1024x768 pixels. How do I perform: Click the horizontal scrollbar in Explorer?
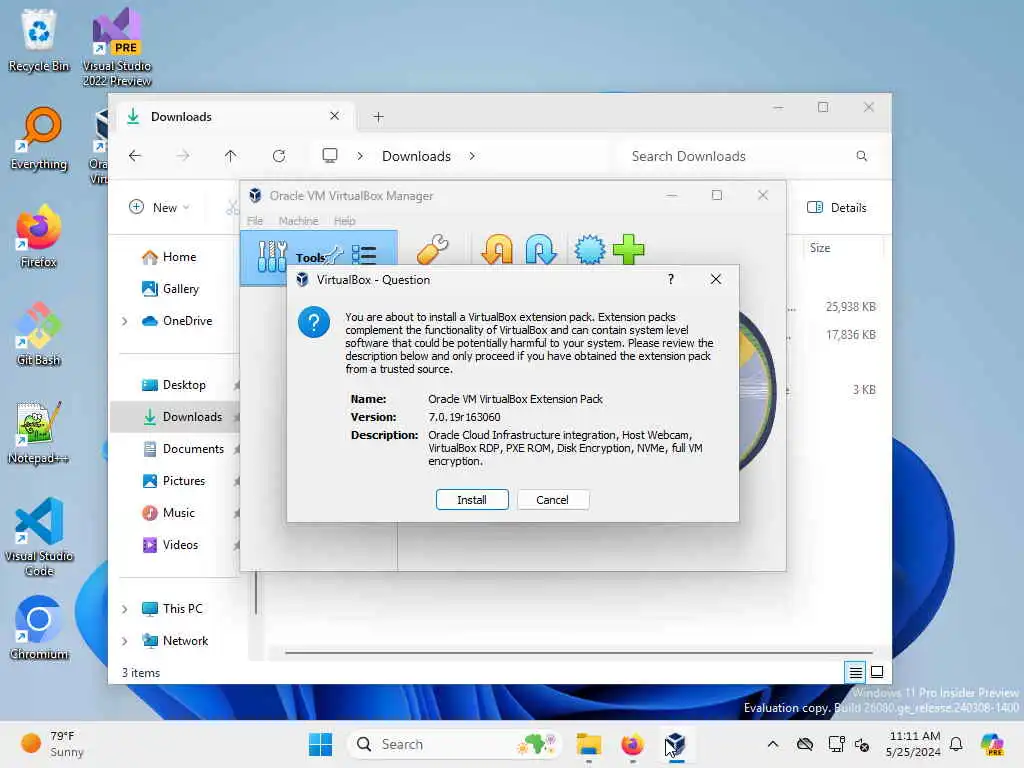click(579, 652)
